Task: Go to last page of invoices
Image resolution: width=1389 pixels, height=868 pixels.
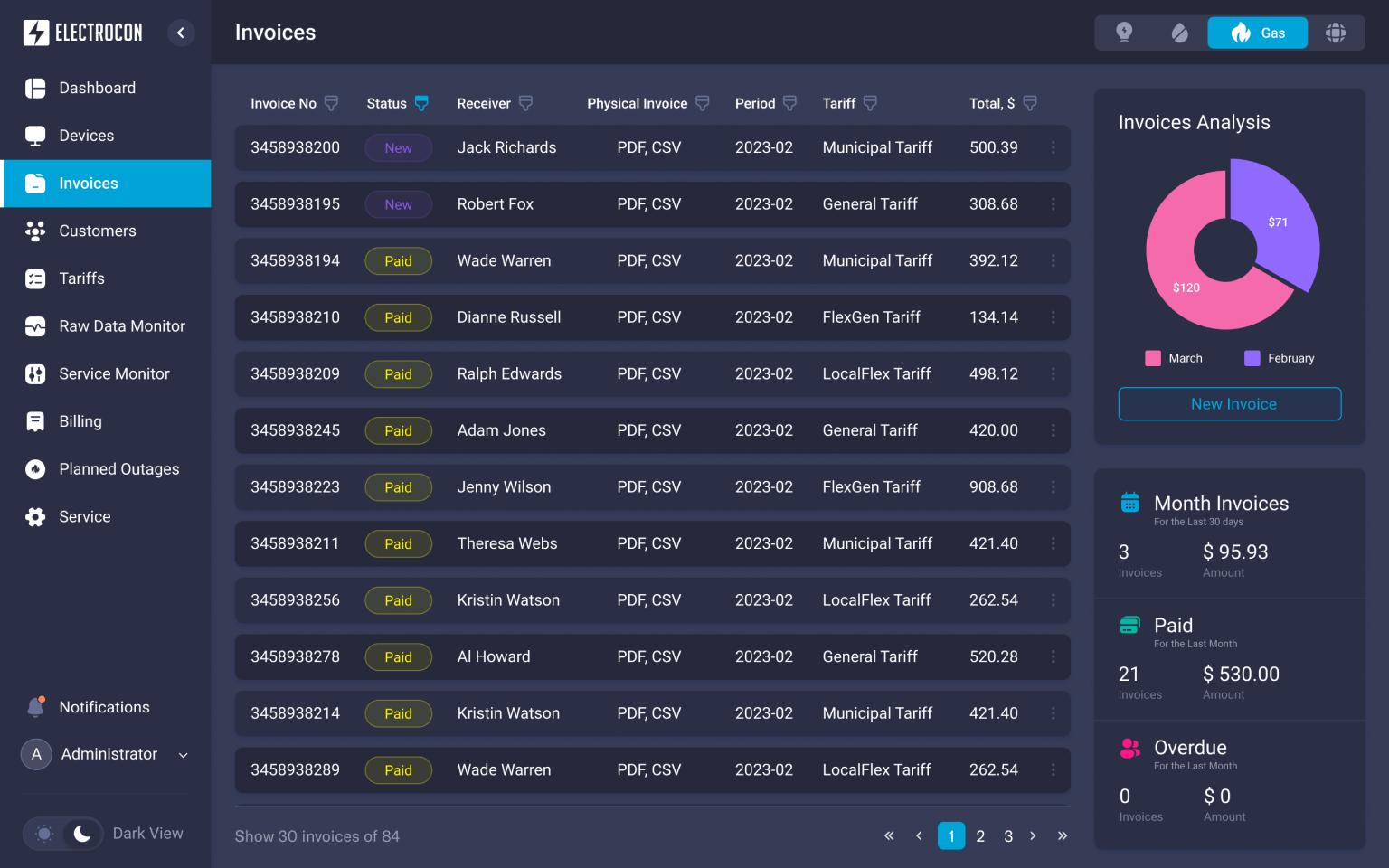Action: click(x=1063, y=835)
